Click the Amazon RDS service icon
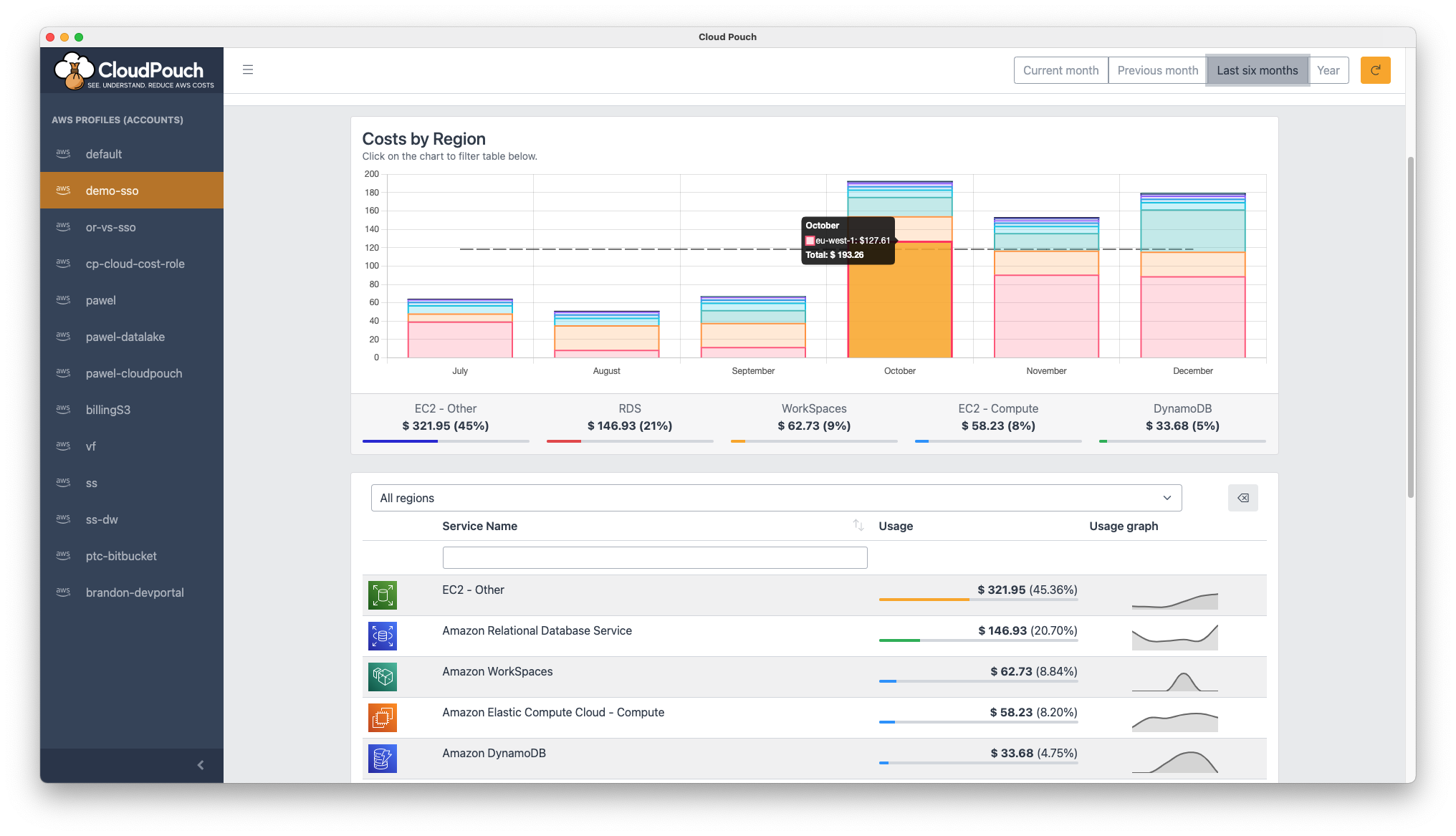This screenshot has height=836, width=1456. [383, 636]
